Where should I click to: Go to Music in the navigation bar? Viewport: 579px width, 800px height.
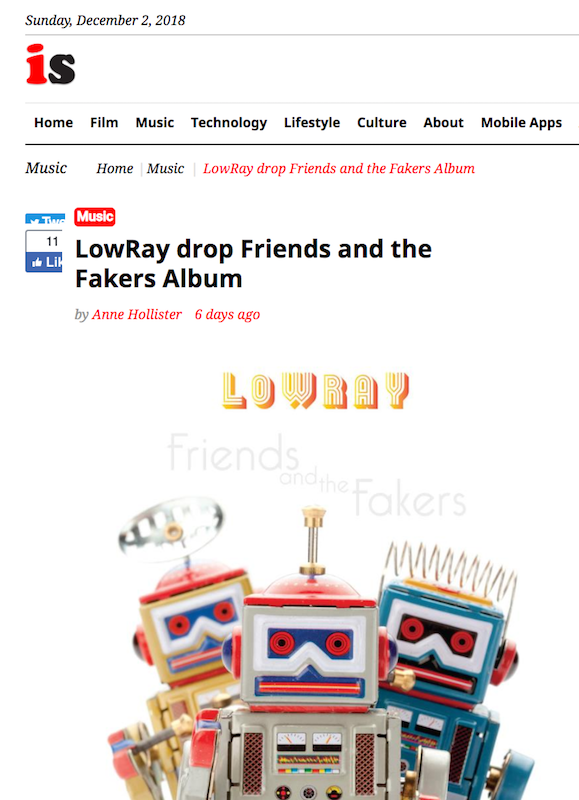[155, 122]
